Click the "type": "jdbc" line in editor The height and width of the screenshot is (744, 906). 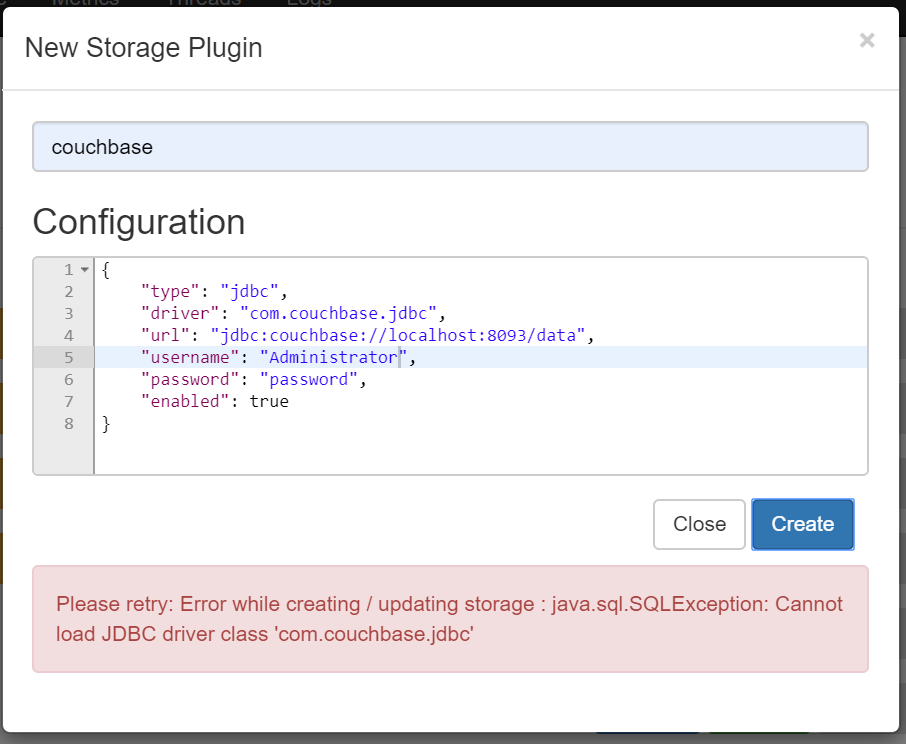(x=214, y=291)
